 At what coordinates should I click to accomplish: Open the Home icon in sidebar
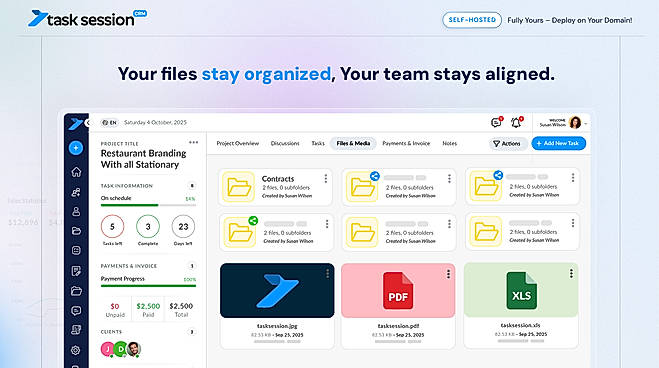(76, 172)
